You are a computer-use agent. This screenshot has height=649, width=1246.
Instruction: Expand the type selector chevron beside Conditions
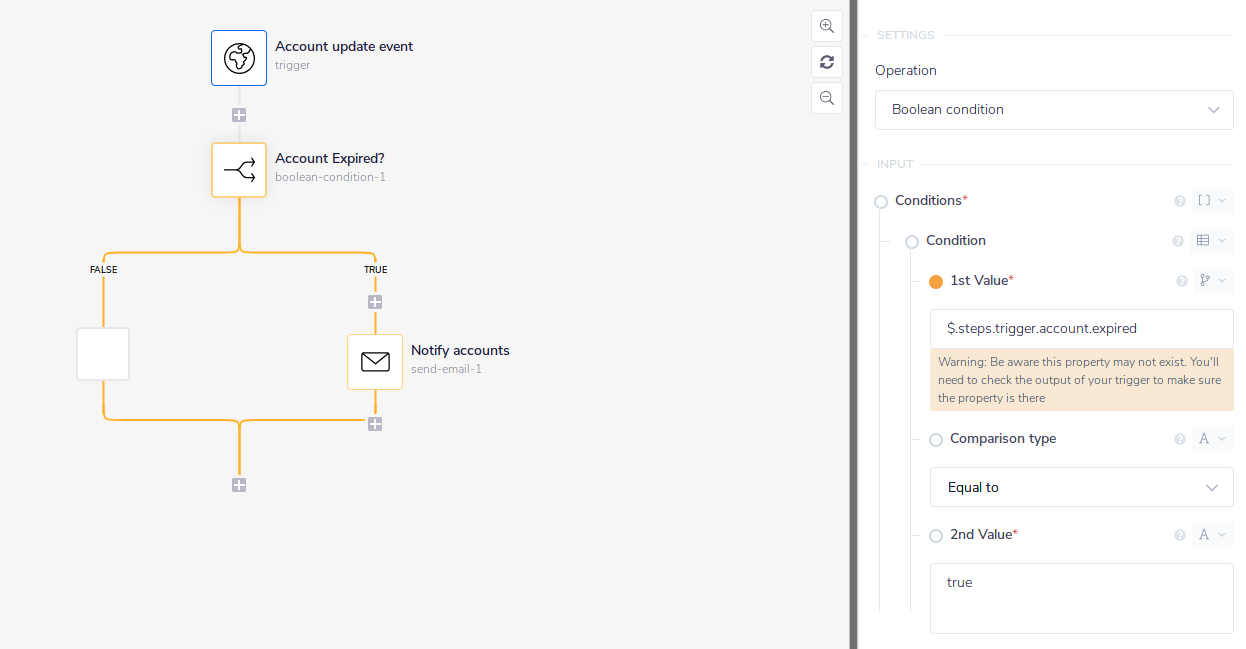click(x=1222, y=201)
